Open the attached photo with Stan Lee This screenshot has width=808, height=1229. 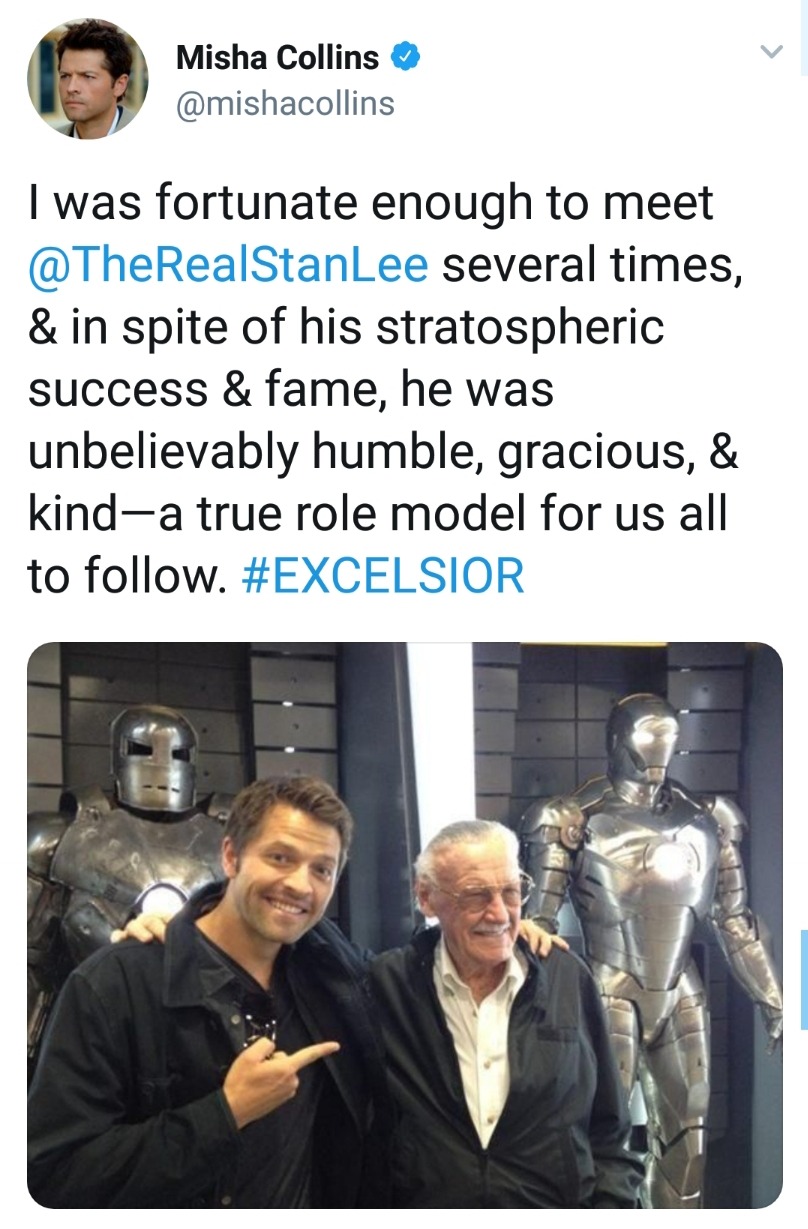pos(404,925)
